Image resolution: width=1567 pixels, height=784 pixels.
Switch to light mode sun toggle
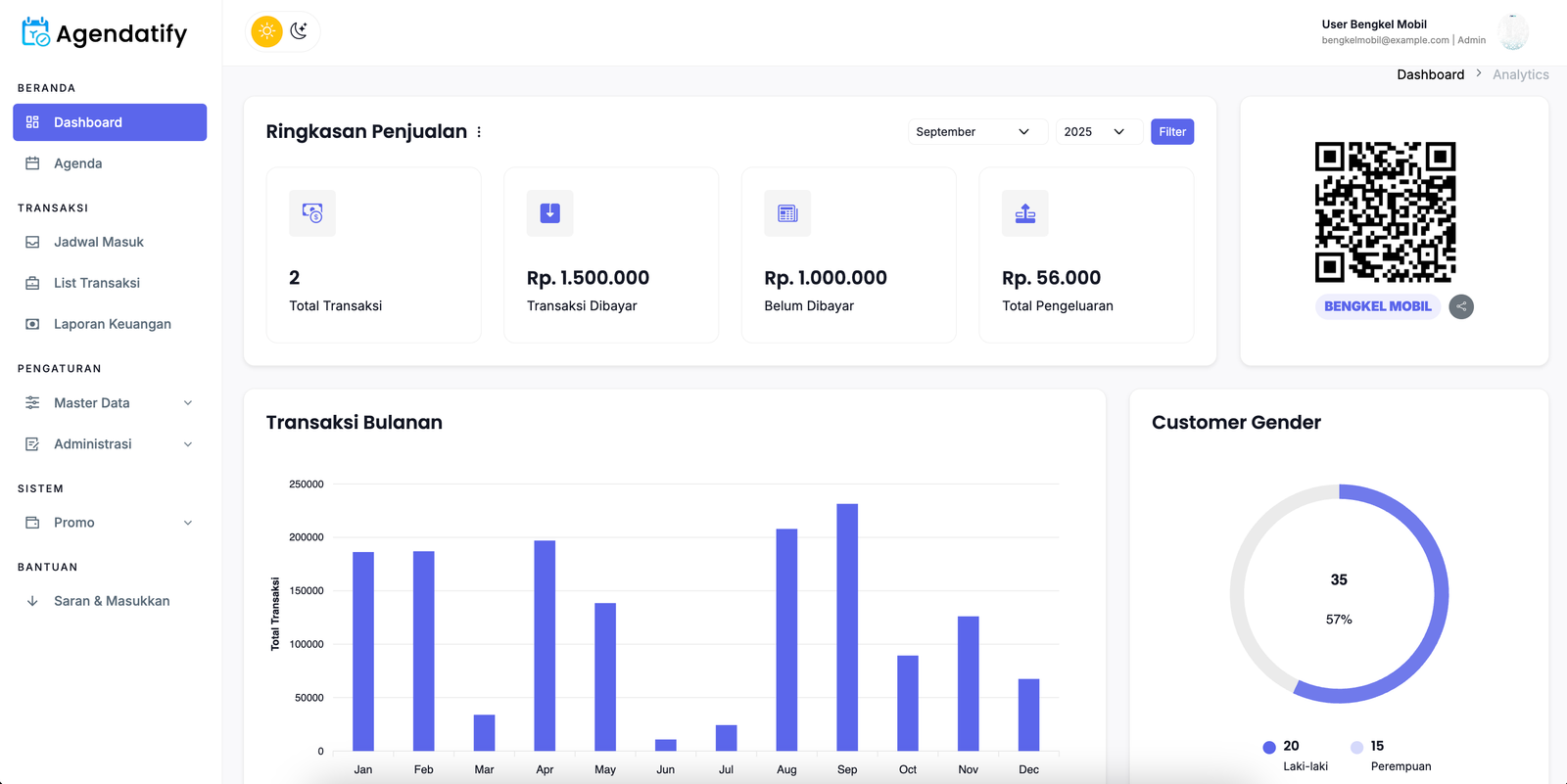(x=266, y=31)
